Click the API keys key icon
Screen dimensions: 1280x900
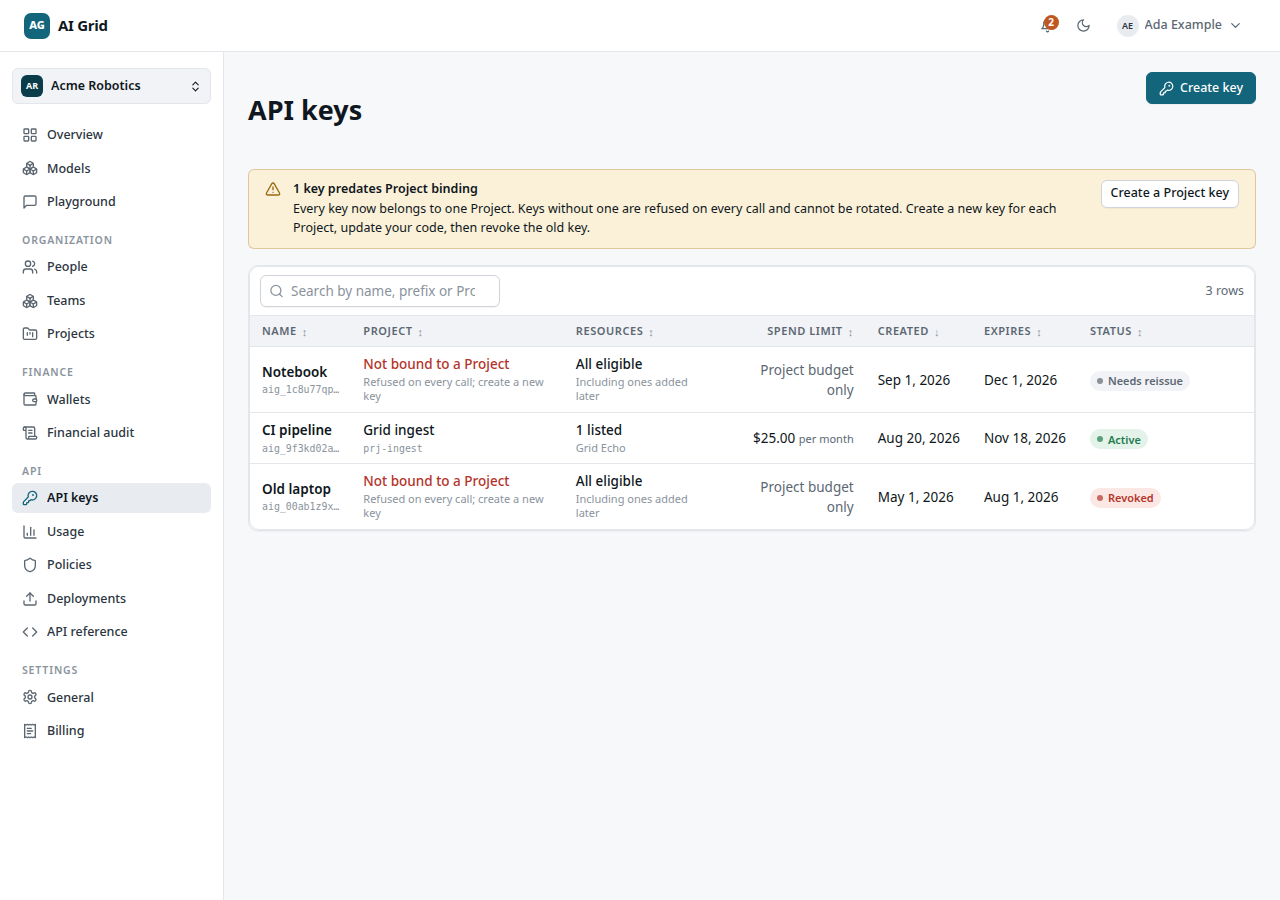30,498
